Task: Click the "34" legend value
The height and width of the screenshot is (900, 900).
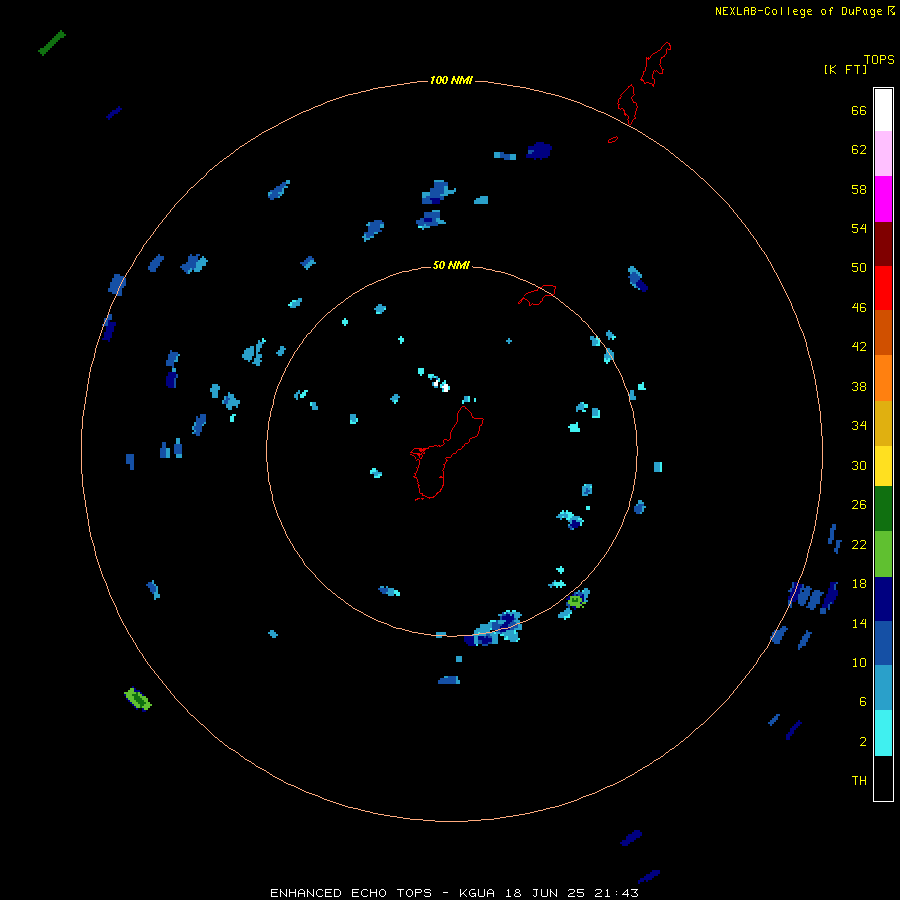Action: point(859,426)
